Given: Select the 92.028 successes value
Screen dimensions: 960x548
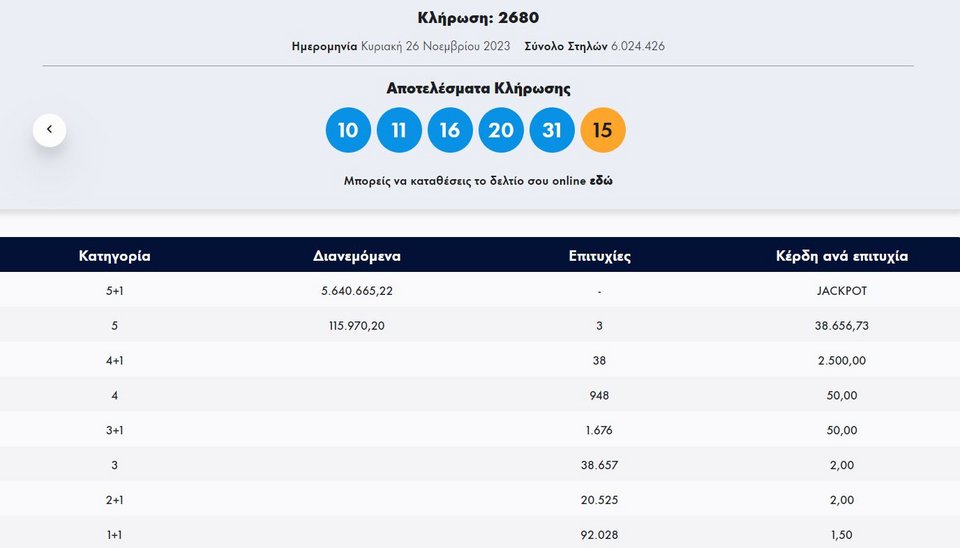Looking at the screenshot, I should 599,535.
